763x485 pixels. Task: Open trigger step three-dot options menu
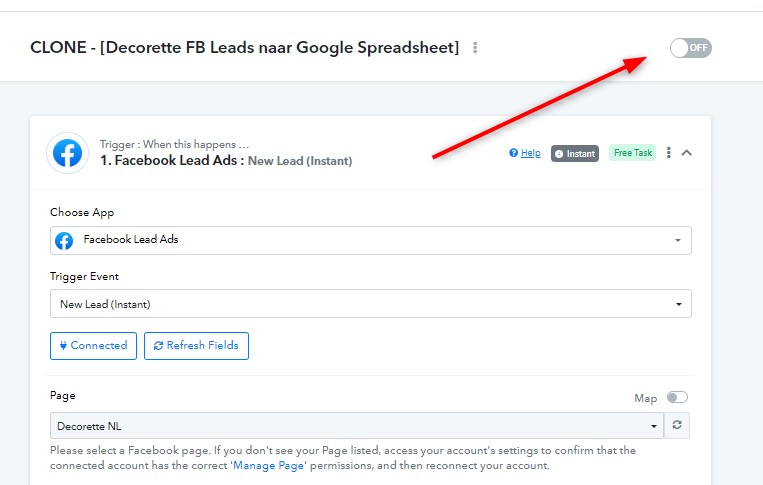(669, 153)
